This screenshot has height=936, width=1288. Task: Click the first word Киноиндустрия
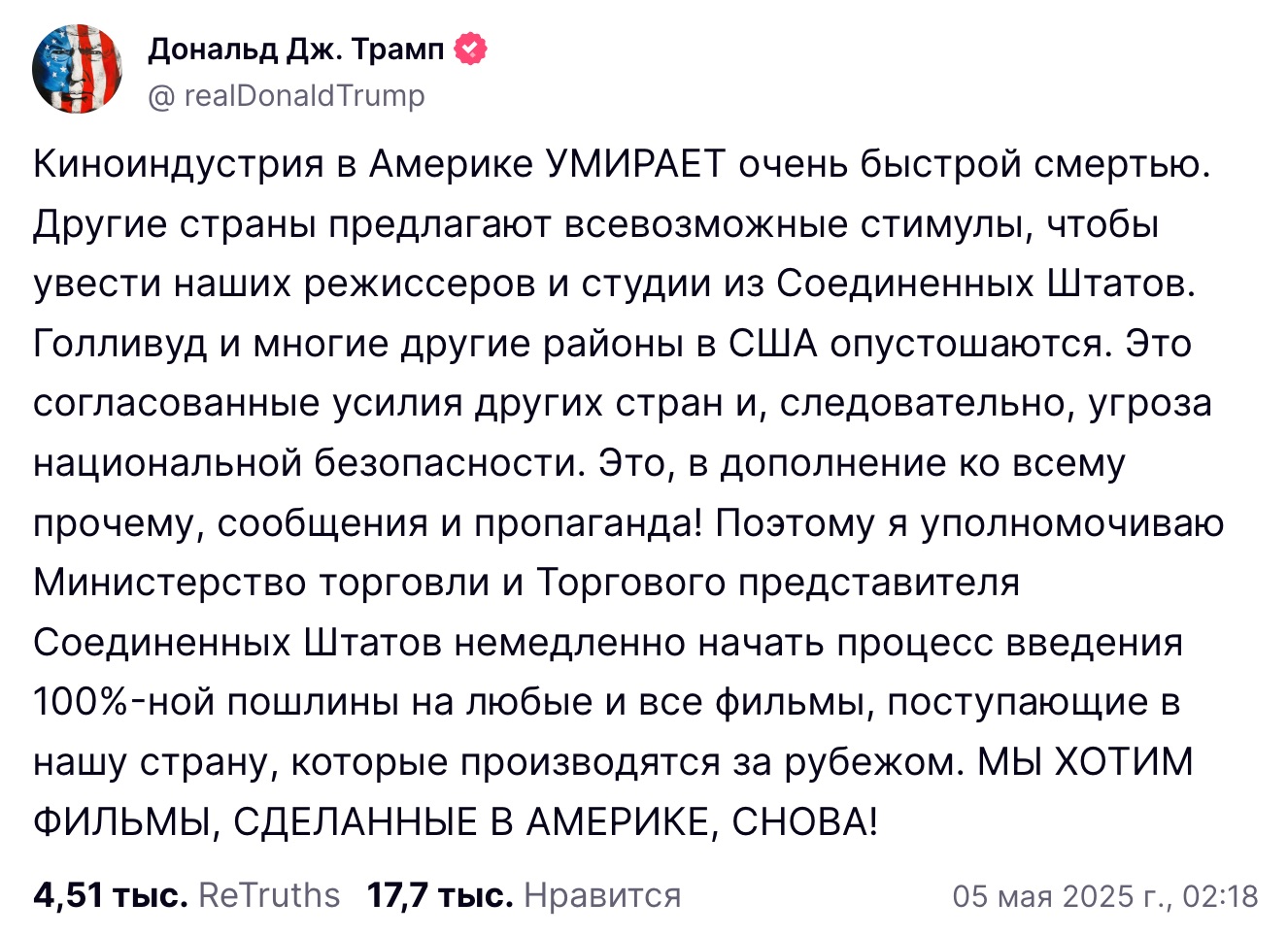coord(179,165)
